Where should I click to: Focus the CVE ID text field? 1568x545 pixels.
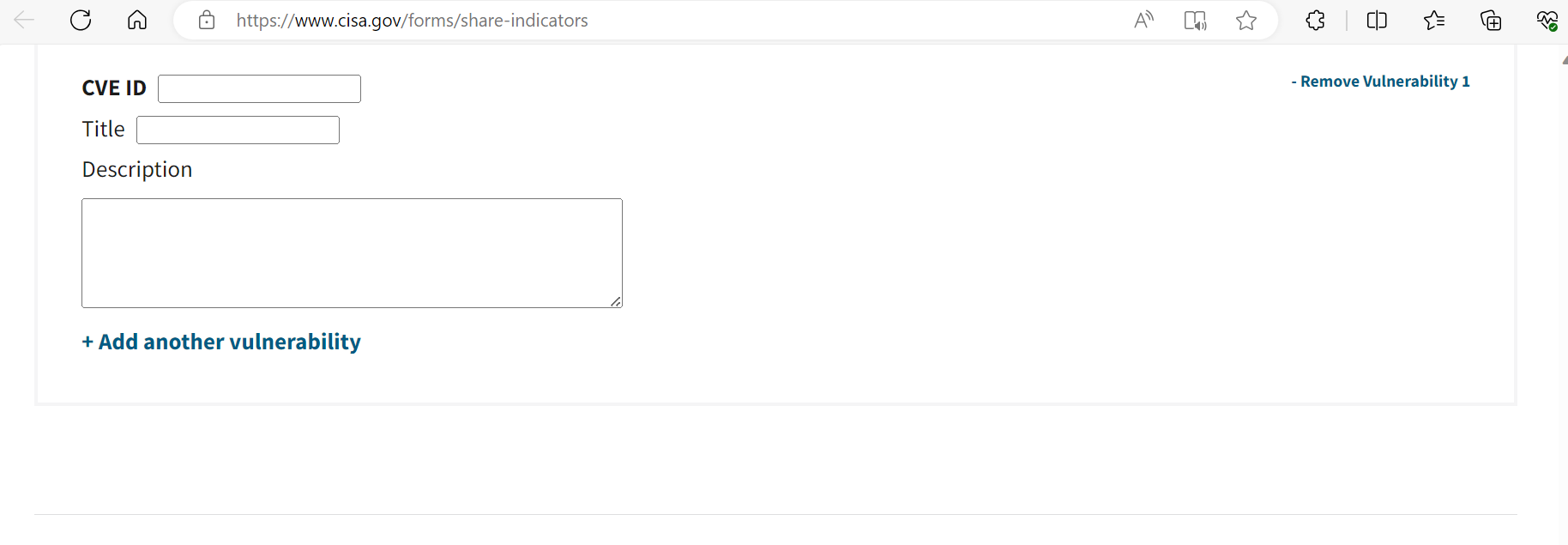coord(259,88)
